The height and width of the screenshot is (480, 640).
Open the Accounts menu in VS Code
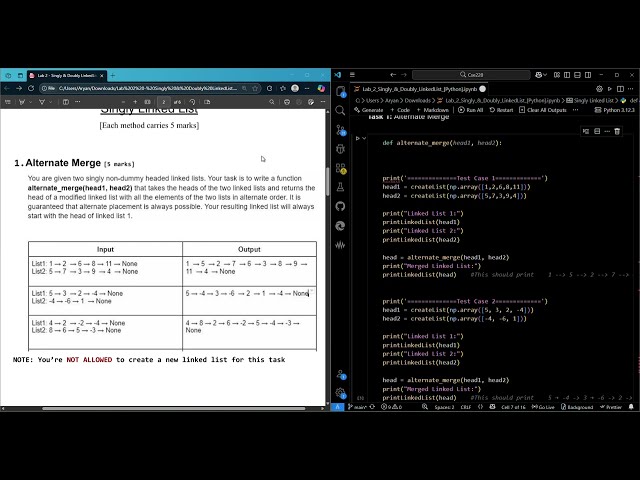click(340, 374)
